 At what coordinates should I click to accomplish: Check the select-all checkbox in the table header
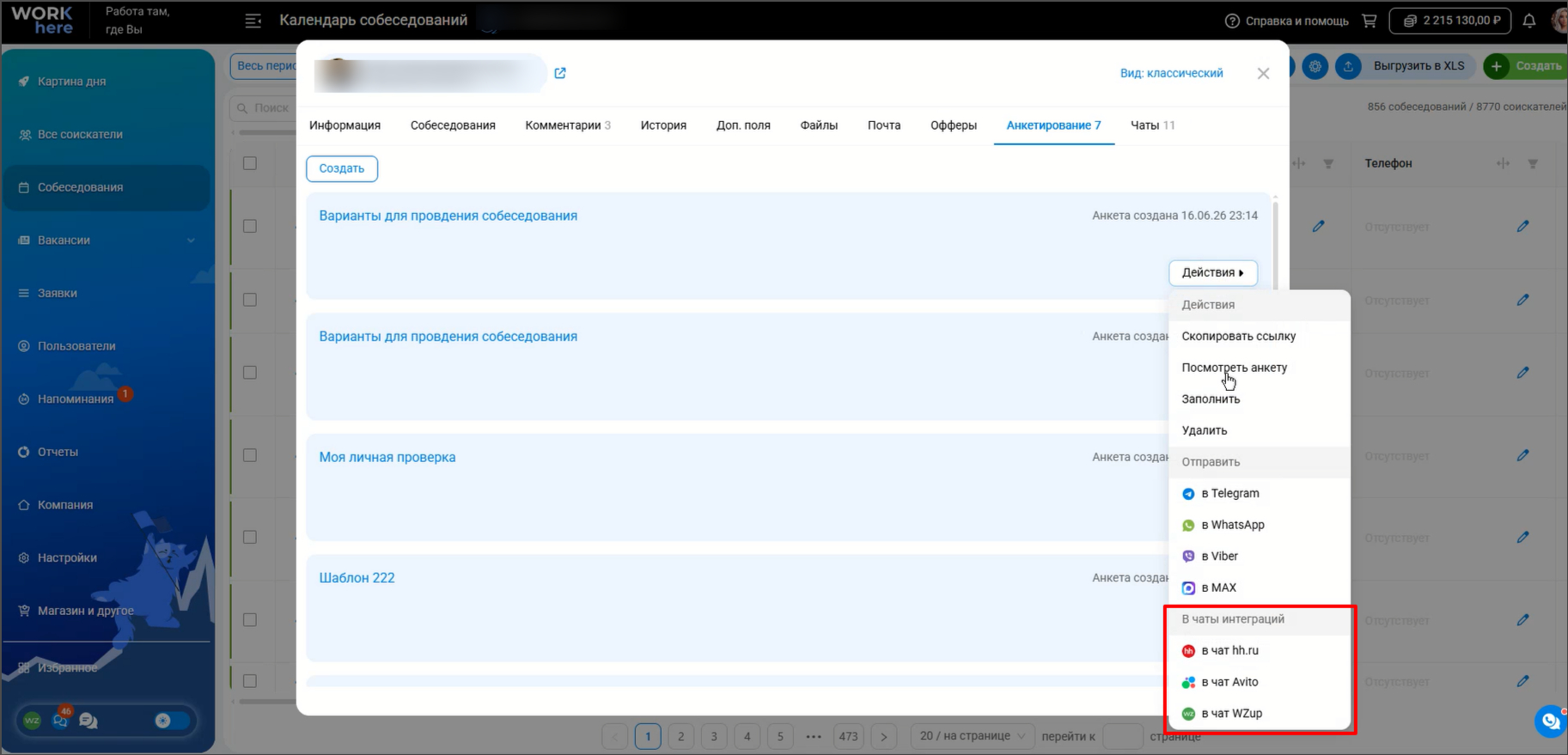pos(250,163)
